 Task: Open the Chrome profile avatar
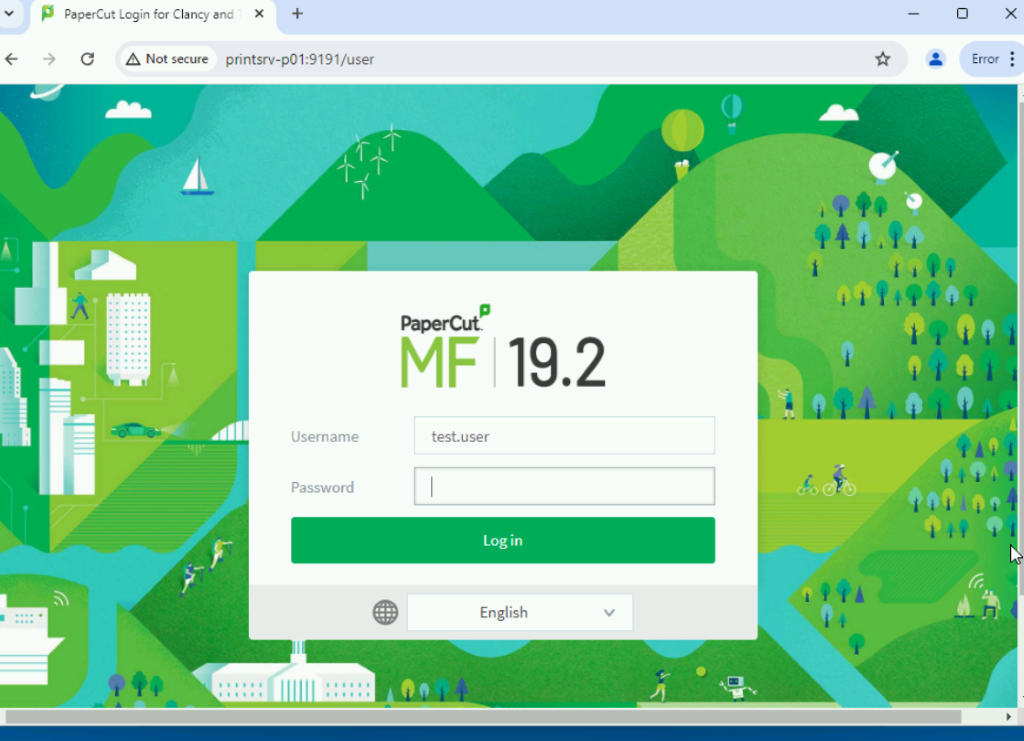click(x=935, y=59)
